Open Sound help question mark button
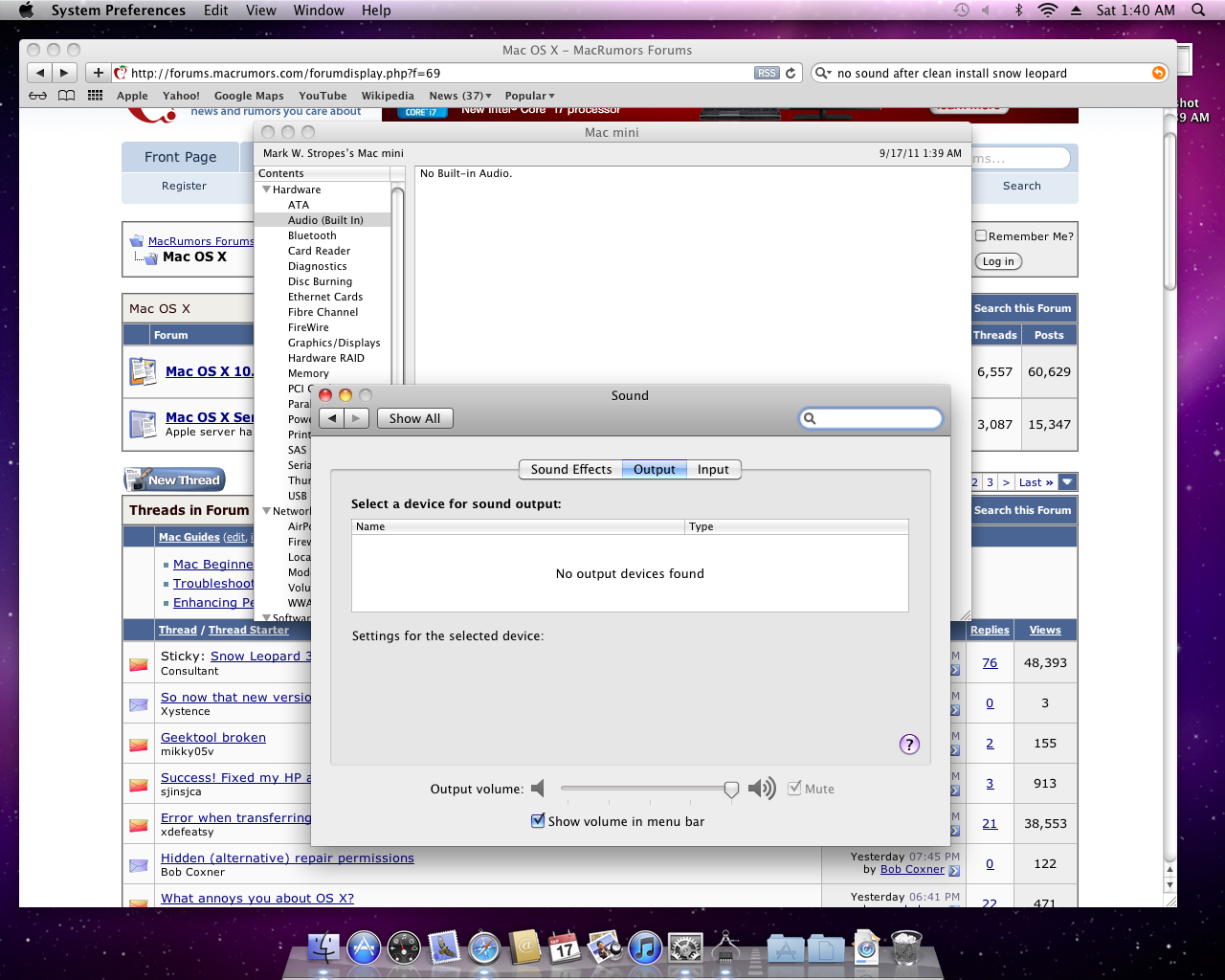 909,745
